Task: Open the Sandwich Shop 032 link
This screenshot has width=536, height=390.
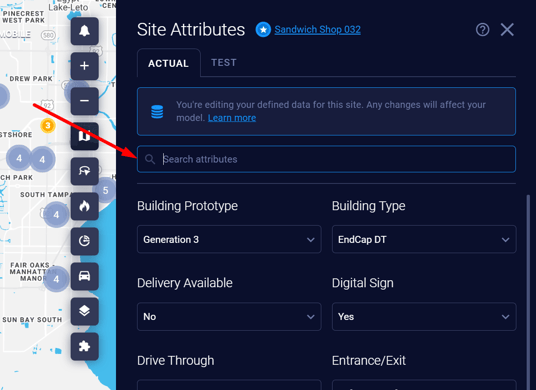Action: pos(317,30)
